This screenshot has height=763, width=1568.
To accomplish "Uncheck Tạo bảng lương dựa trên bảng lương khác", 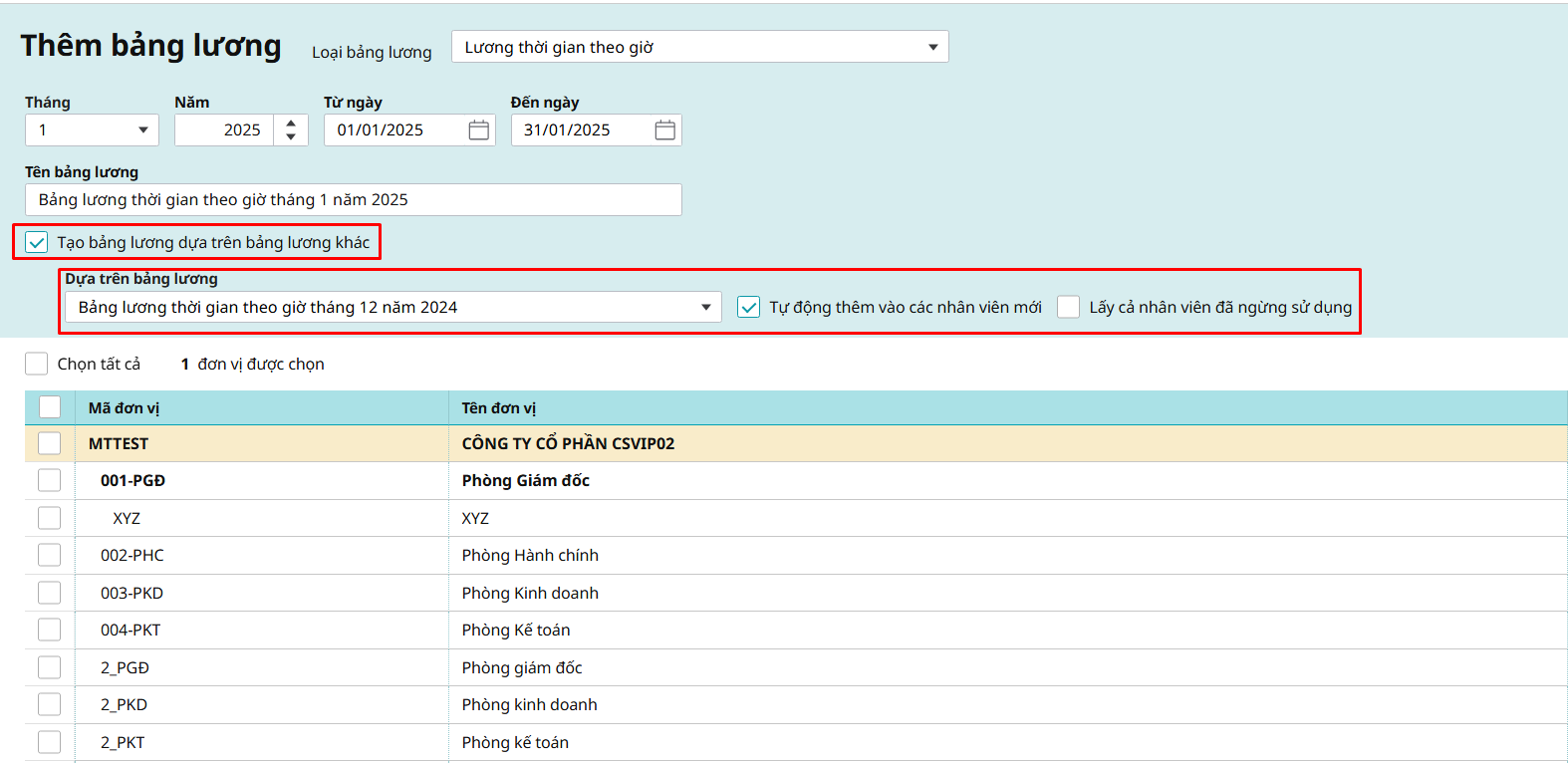I will coord(37,242).
